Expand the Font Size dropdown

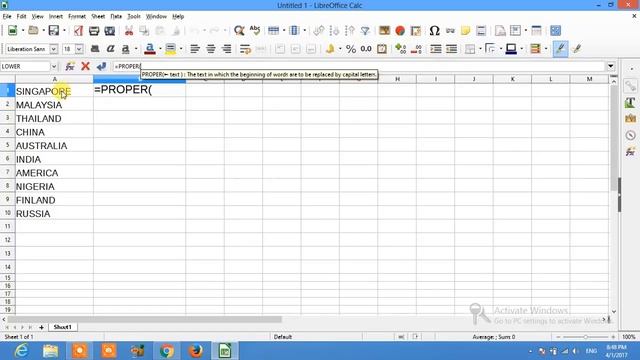(x=79, y=49)
